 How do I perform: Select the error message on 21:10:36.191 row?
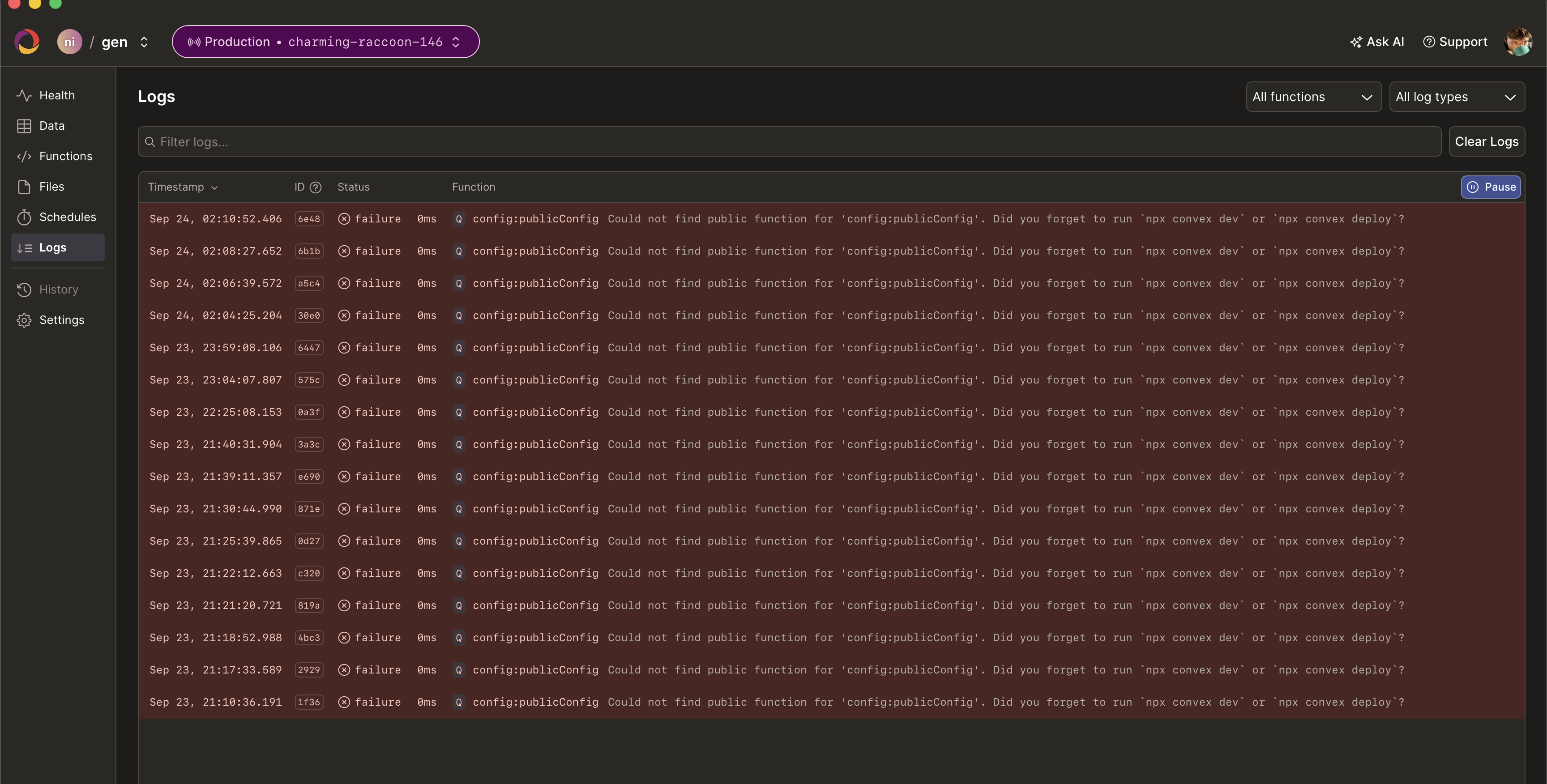click(1006, 702)
